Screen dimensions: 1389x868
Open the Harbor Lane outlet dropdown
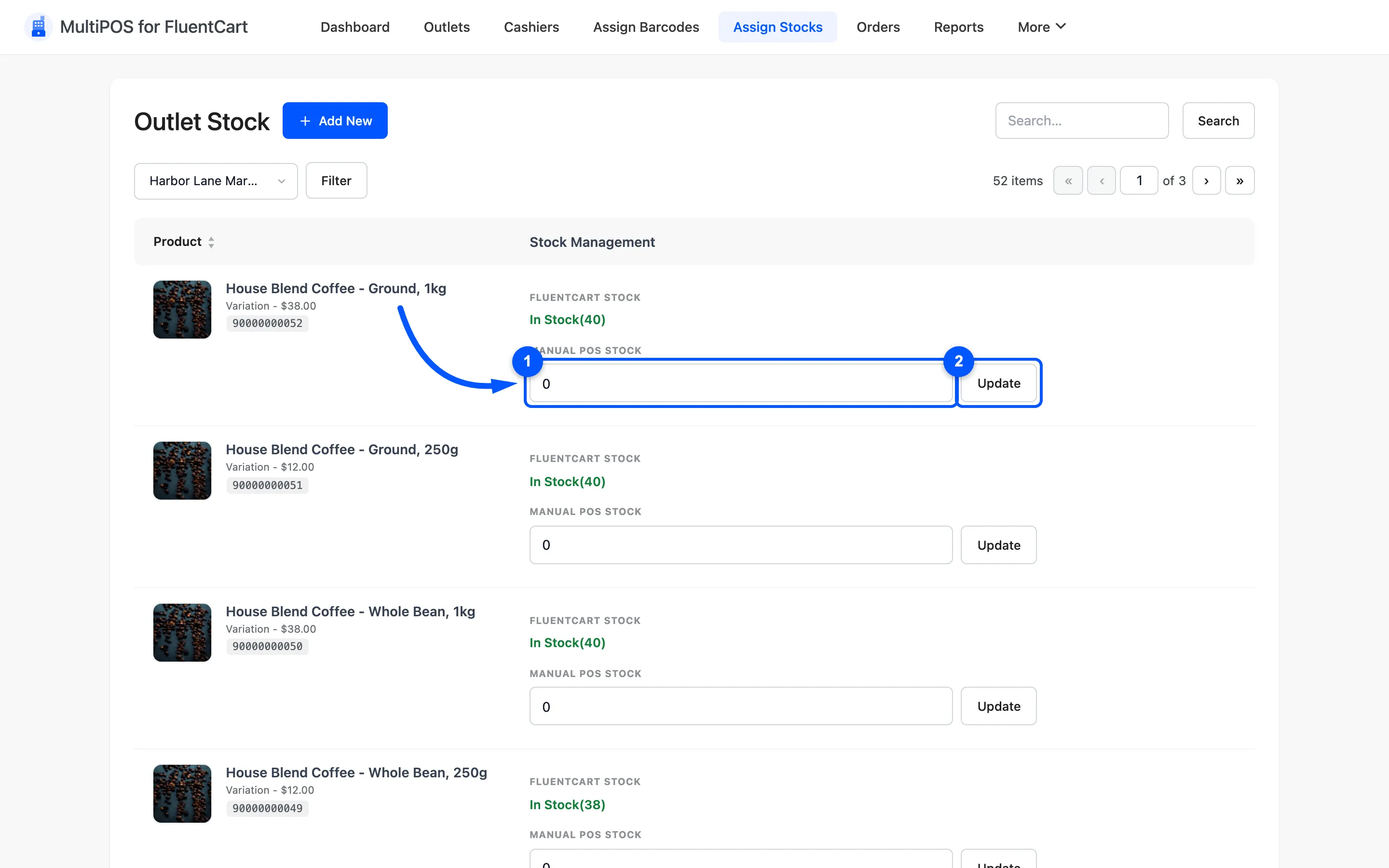pos(216,181)
